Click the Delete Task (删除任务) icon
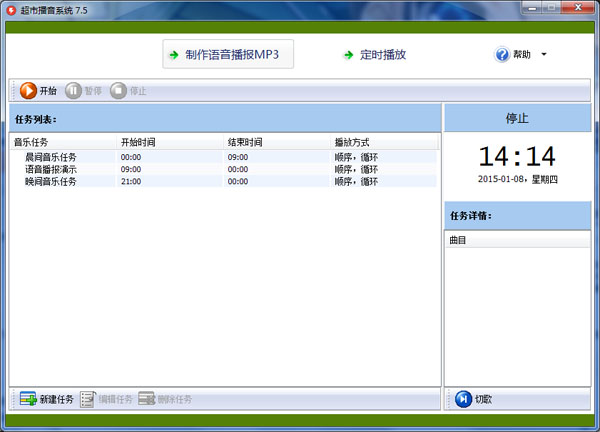The height and width of the screenshot is (432, 600). pos(147,399)
